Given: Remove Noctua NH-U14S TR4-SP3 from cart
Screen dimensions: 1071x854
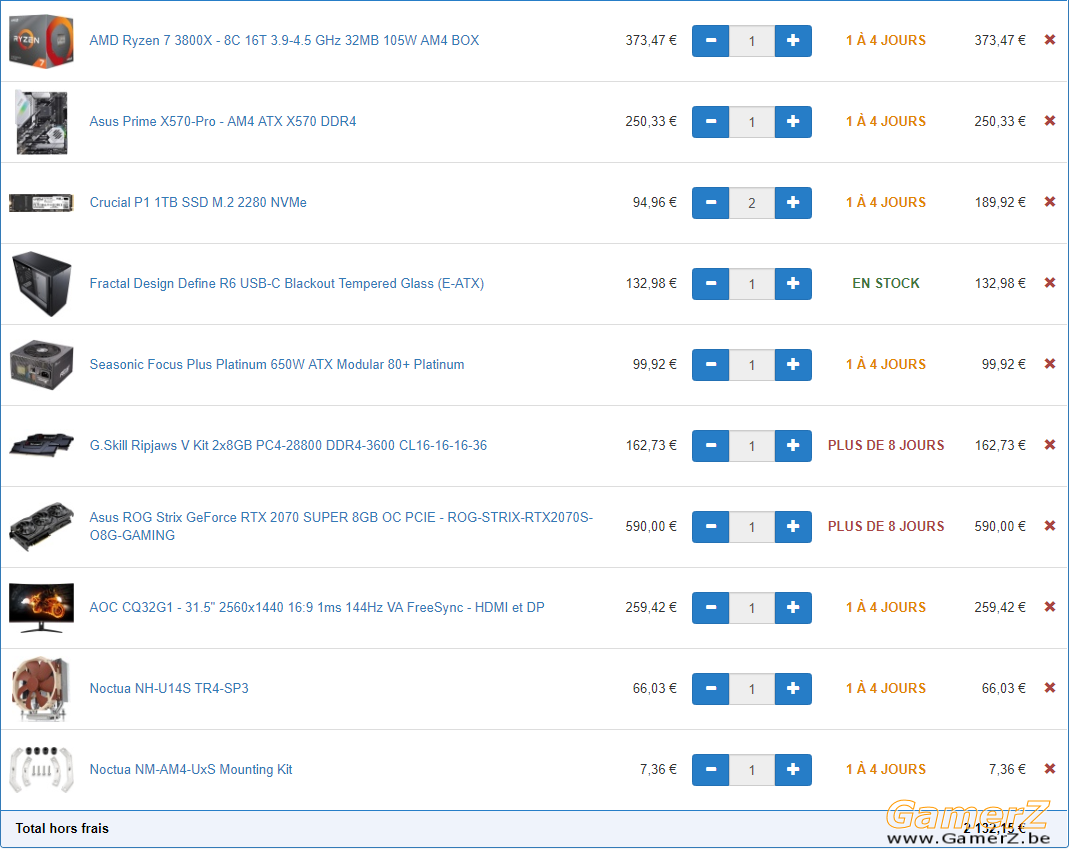Looking at the screenshot, I should coord(1050,688).
